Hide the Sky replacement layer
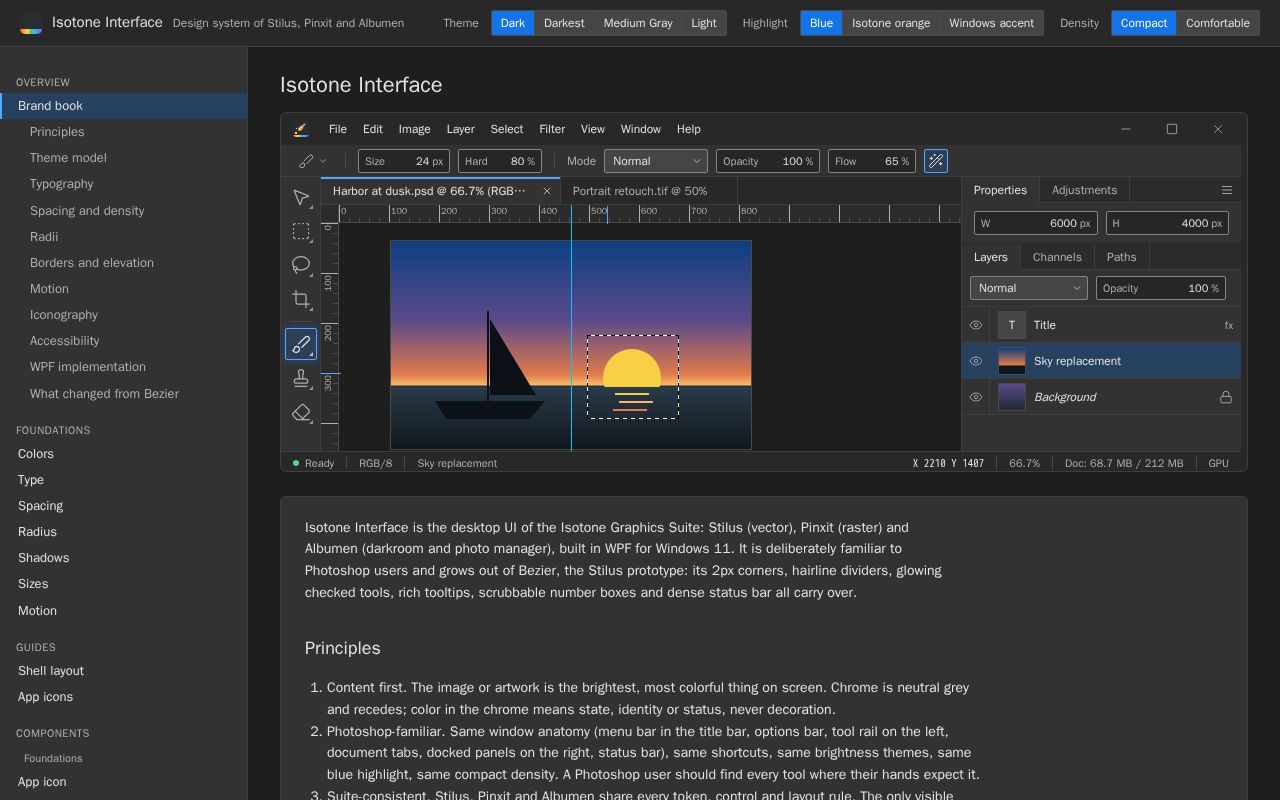Image resolution: width=1280 pixels, height=800 pixels. tap(976, 361)
